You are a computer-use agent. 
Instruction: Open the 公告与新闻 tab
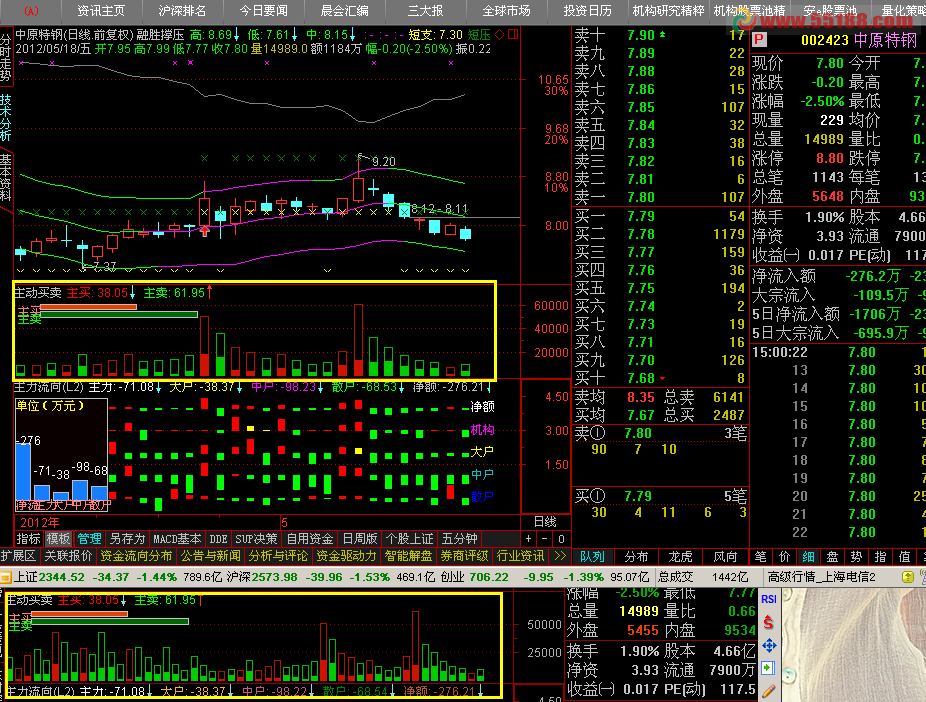point(210,556)
